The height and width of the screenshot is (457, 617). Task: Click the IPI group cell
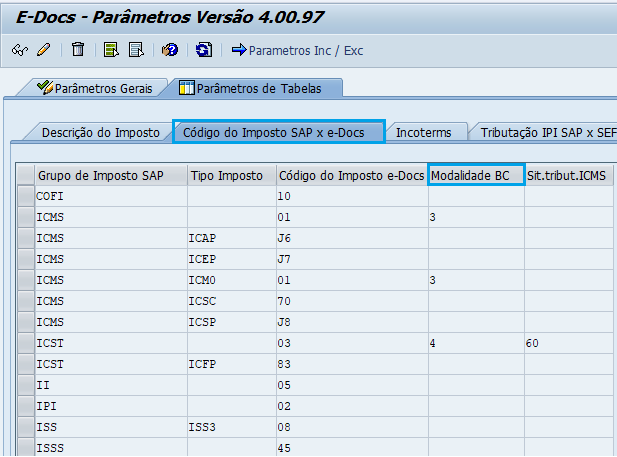click(x=111, y=406)
